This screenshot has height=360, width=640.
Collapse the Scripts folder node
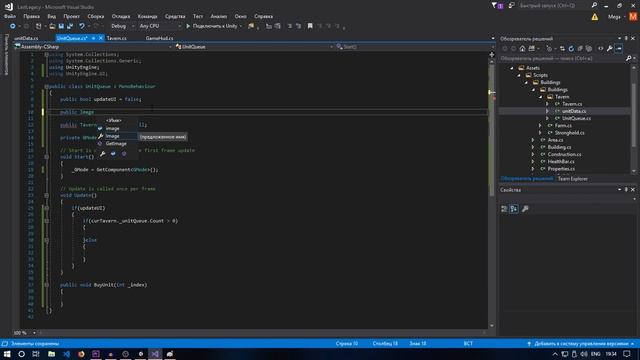coord(519,75)
